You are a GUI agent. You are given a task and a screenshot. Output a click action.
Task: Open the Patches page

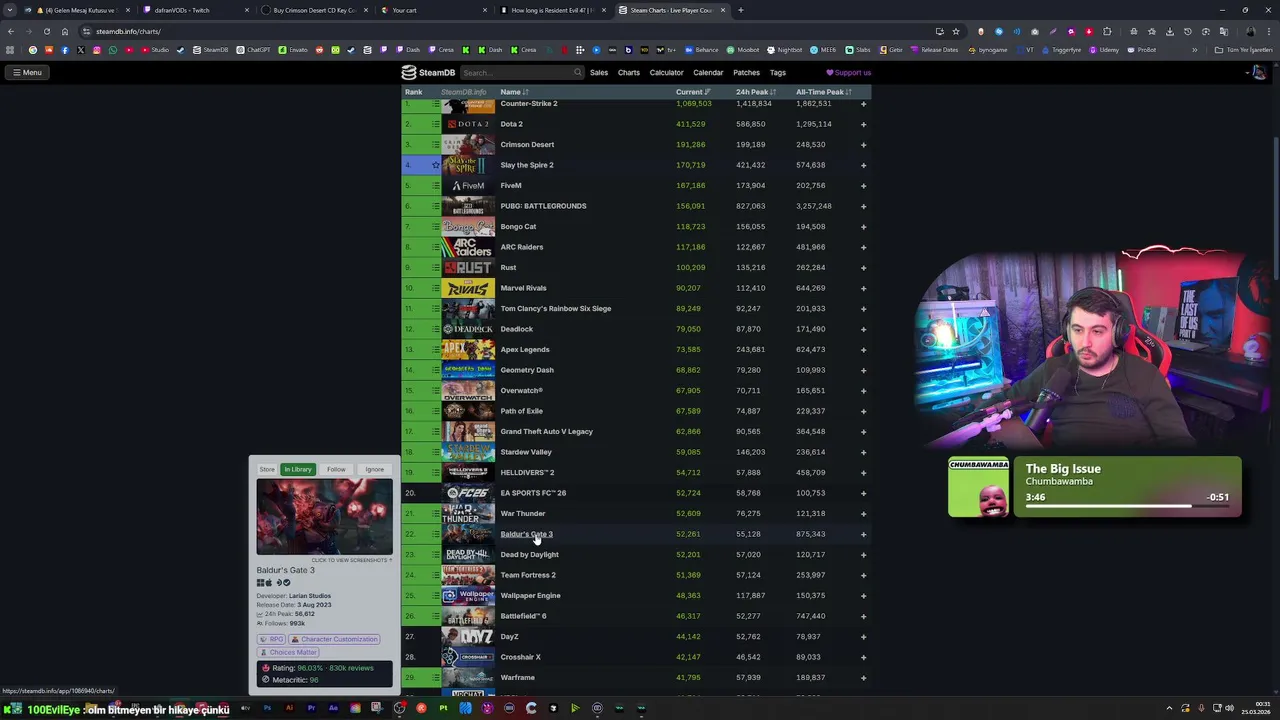(x=746, y=72)
